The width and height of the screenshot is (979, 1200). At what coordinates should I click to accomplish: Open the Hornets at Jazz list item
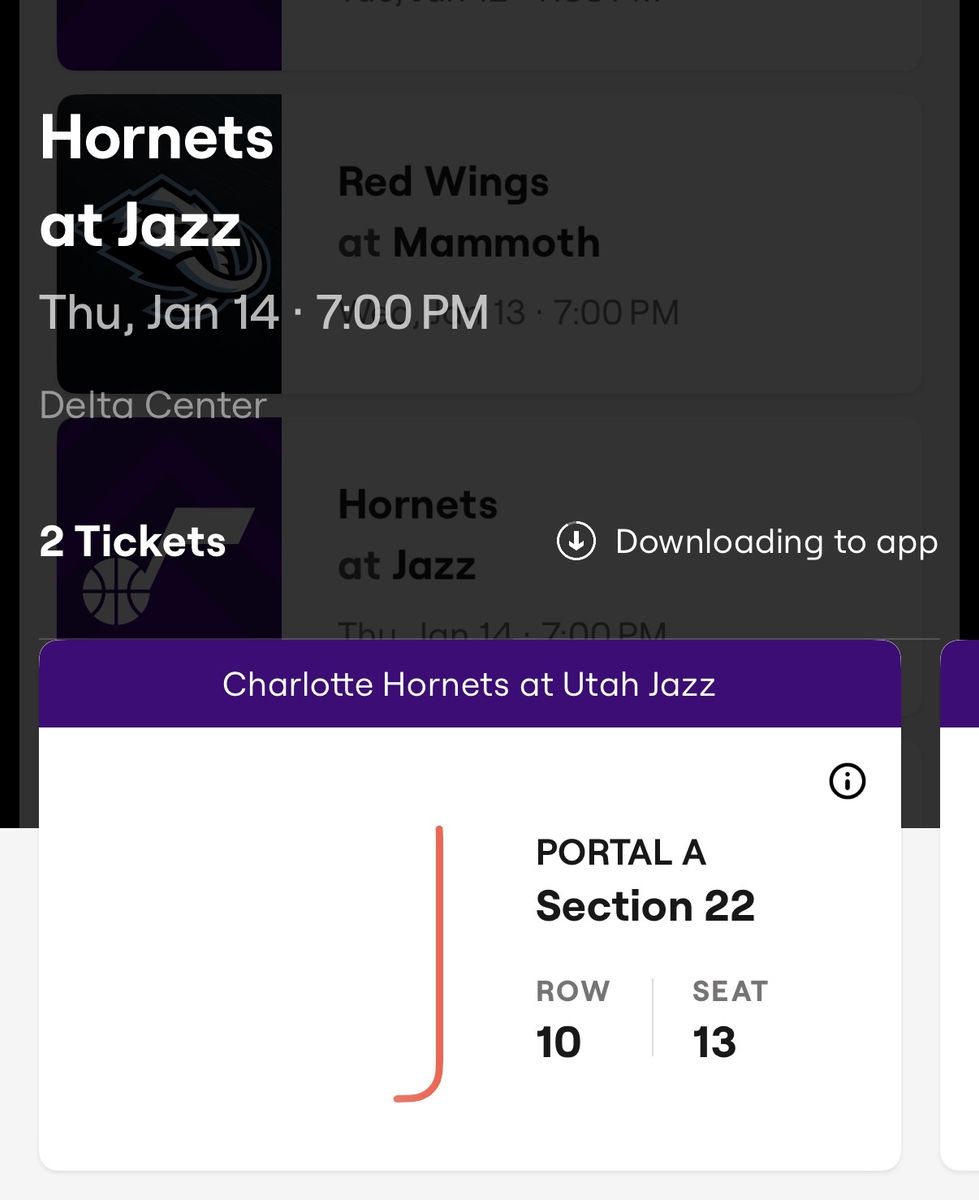point(488,532)
